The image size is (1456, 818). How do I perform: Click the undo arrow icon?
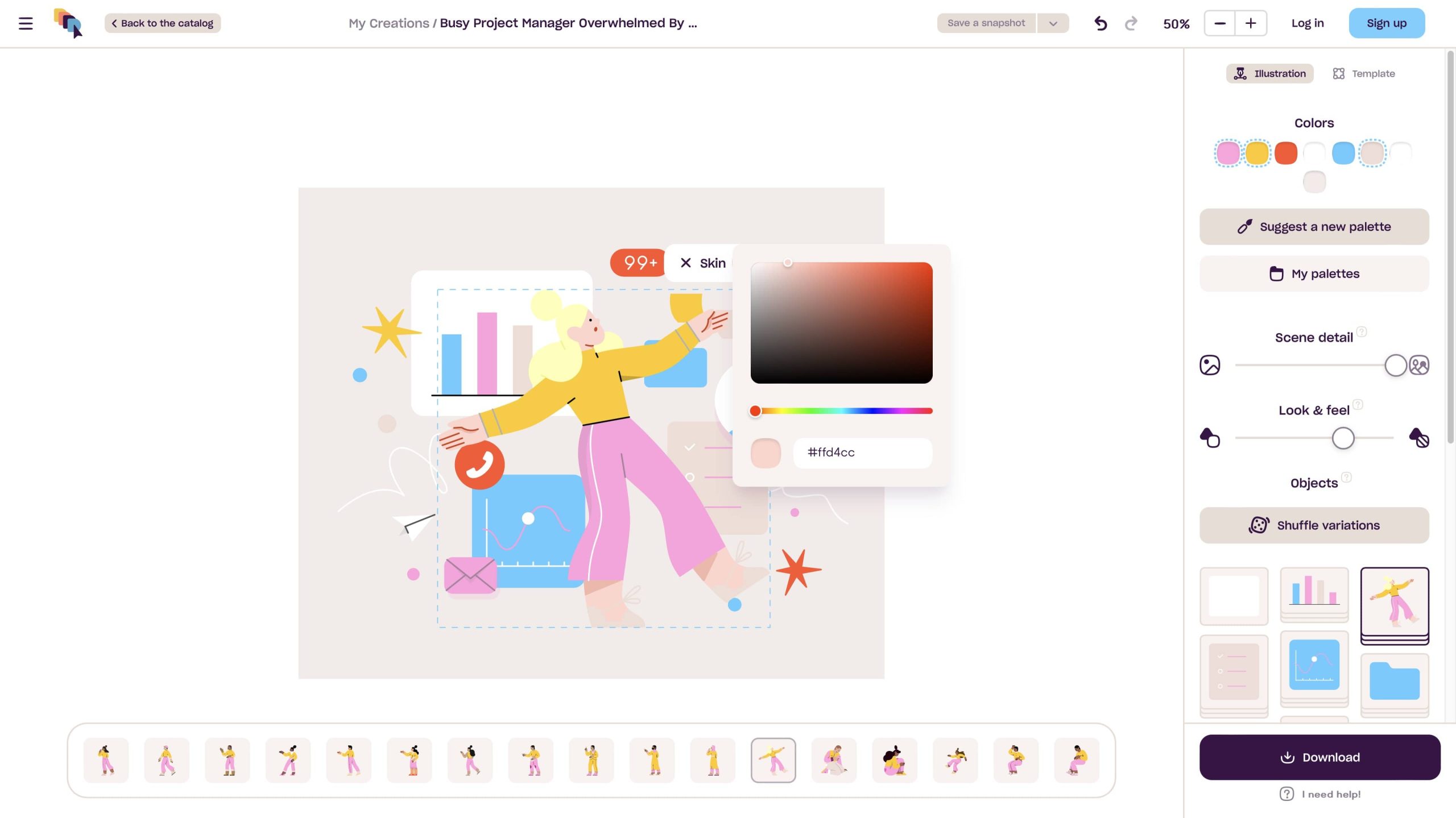point(1101,23)
